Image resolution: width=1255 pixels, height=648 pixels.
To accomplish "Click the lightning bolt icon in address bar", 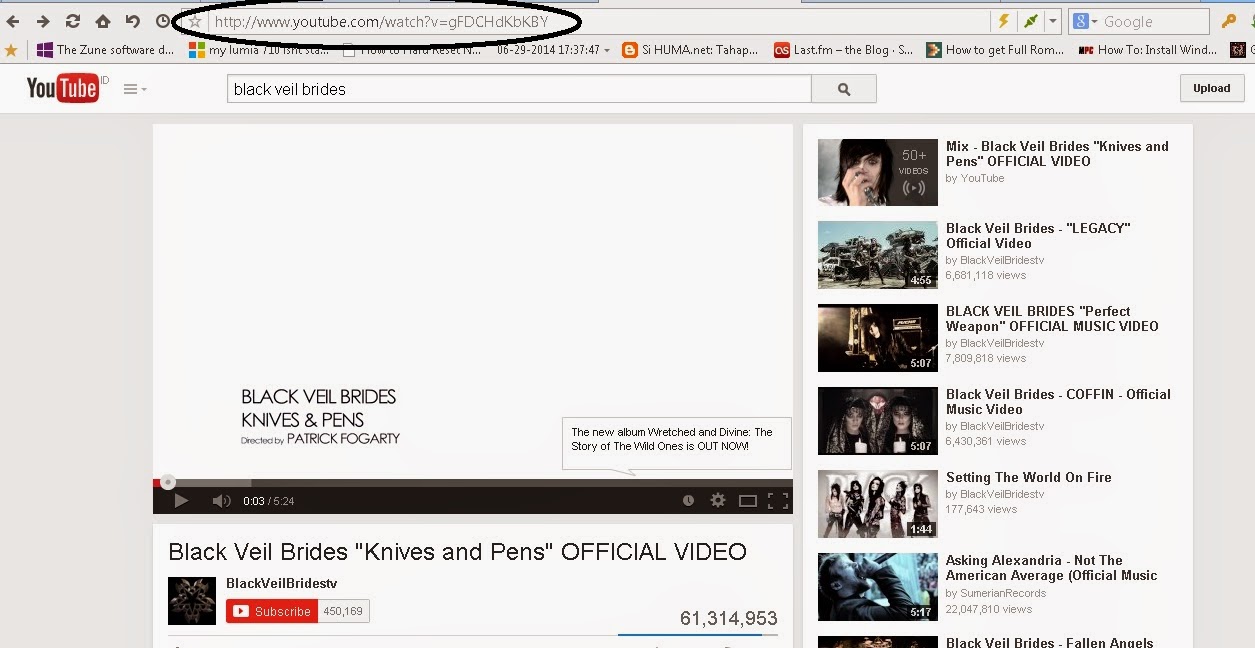I will point(1005,21).
